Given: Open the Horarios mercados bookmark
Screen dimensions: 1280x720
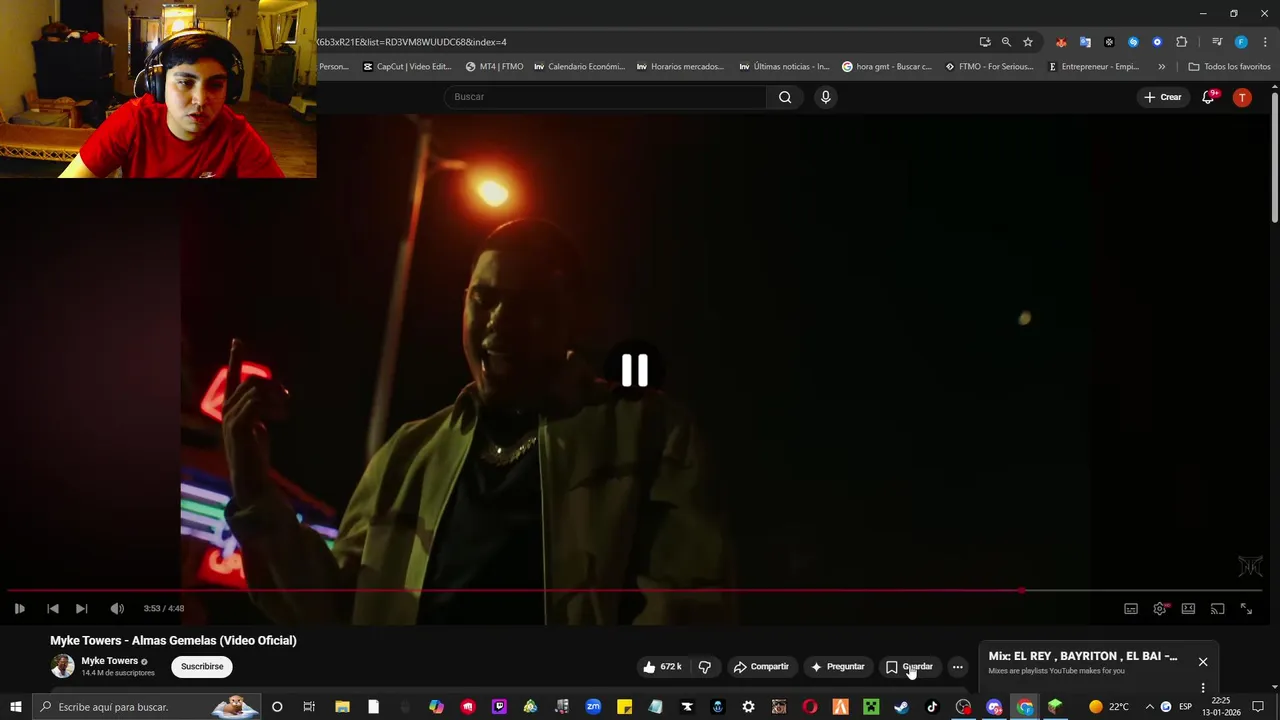Looking at the screenshot, I should pyautogui.click(x=680, y=67).
